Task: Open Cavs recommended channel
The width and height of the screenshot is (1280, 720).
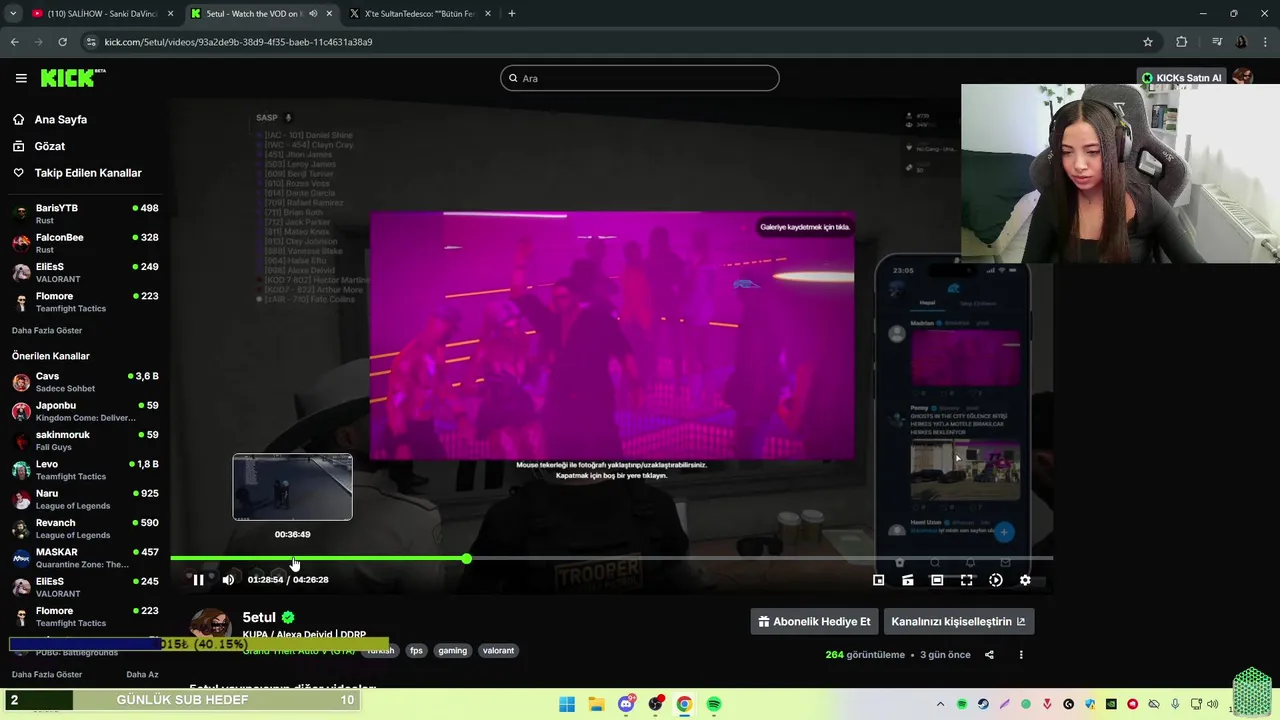Action: coord(85,382)
